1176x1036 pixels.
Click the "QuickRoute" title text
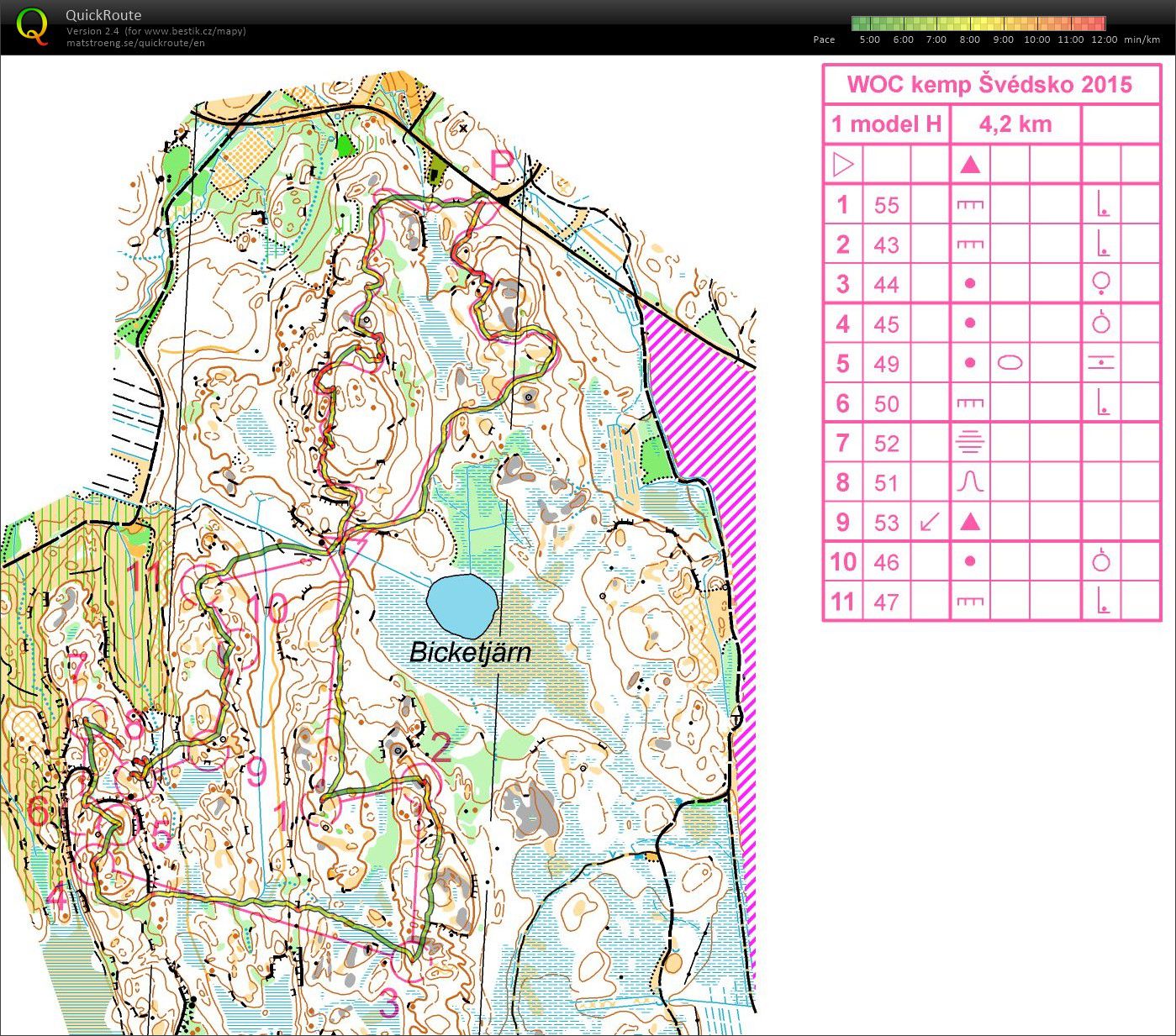pyautogui.click(x=103, y=15)
